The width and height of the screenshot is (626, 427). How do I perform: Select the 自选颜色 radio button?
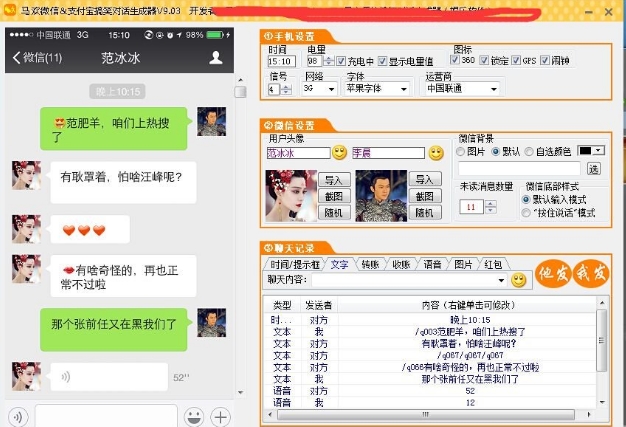[x=529, y=152]
